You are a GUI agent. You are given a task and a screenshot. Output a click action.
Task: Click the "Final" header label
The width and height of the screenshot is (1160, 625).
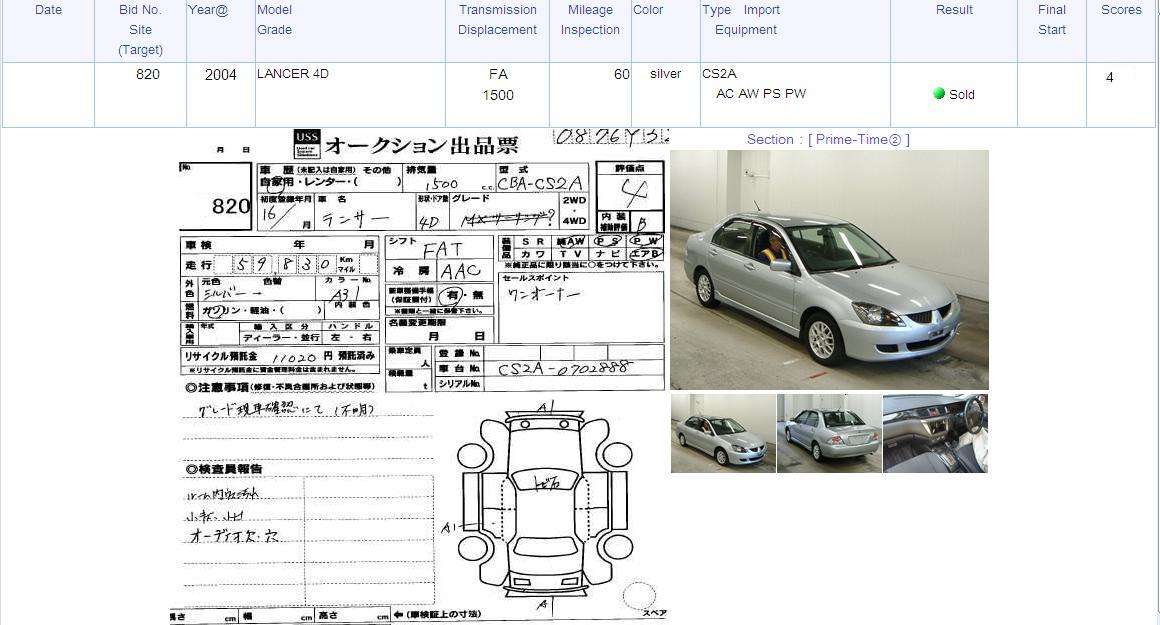click(x=1052, y=10)
